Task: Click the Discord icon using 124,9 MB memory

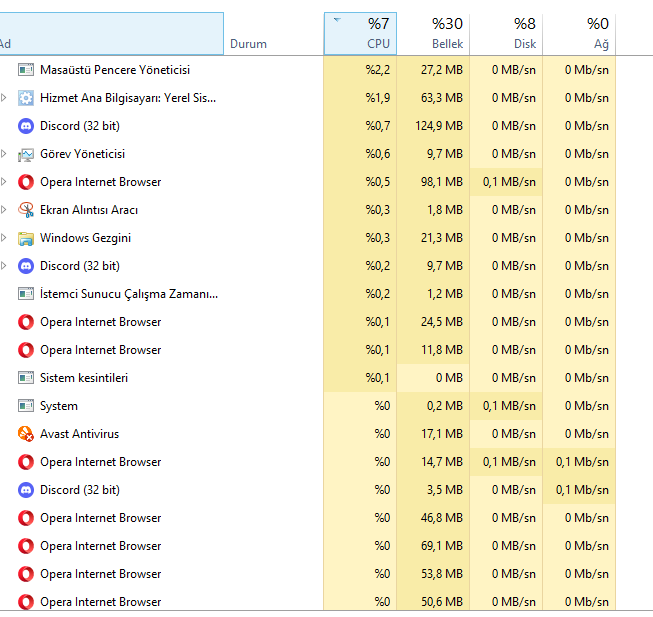Action: (x=26, y=126)
